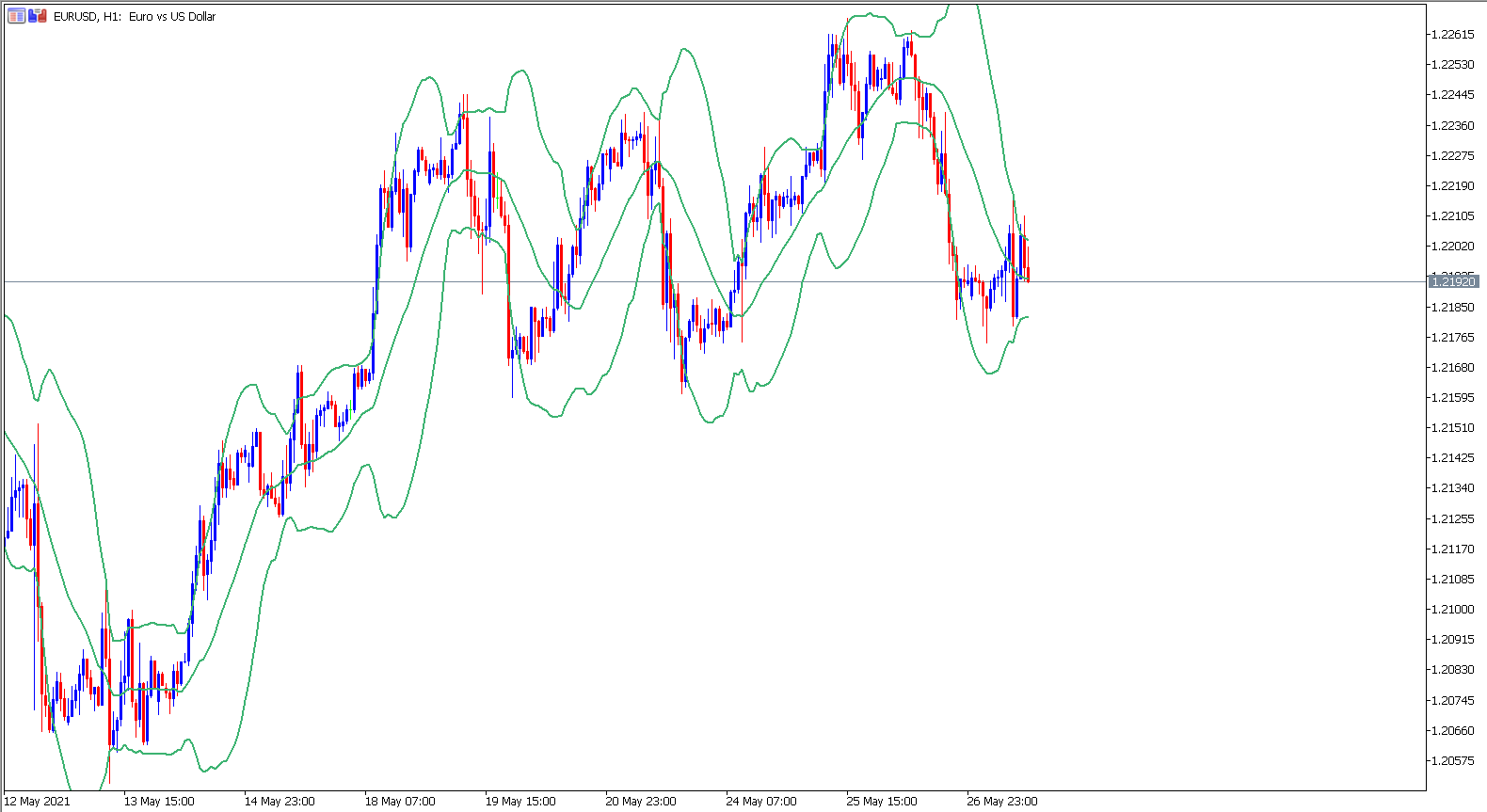The image size is (1487, 812).
Task: Click the 1.22275 price scale label
Action: click(x=1452, y=155)
